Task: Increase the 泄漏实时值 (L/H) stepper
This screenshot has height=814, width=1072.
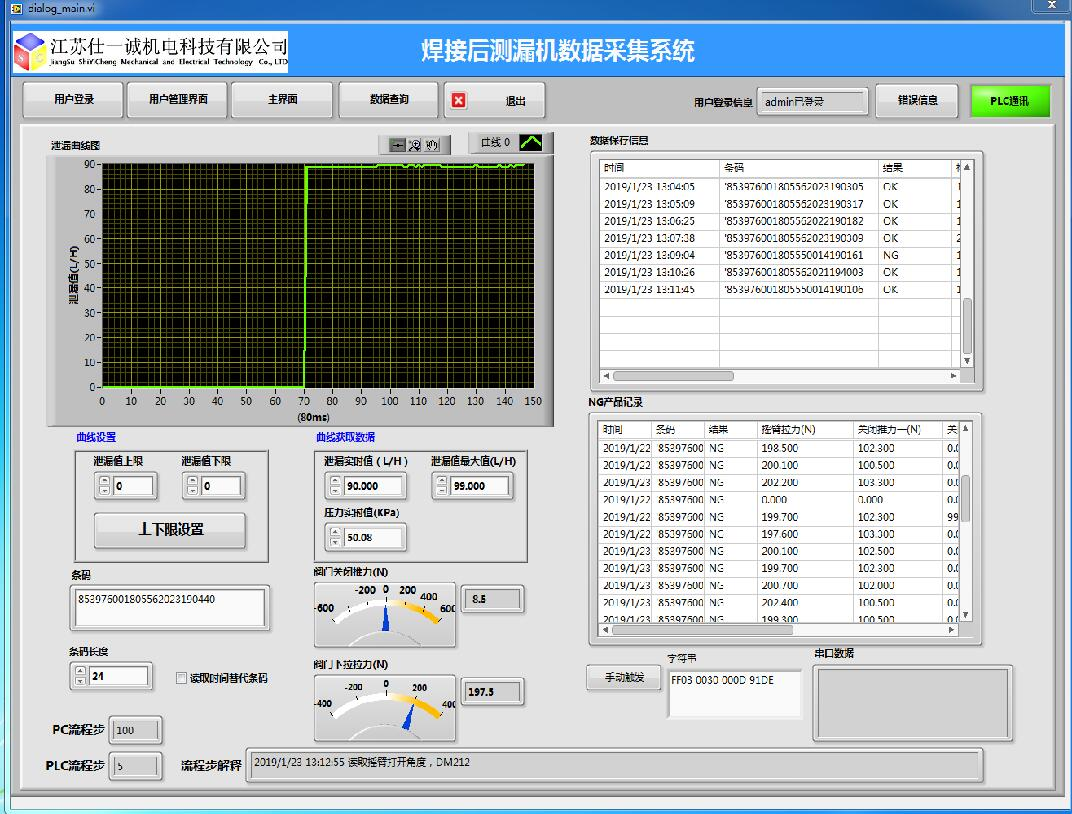Action: tap(335, 481)
